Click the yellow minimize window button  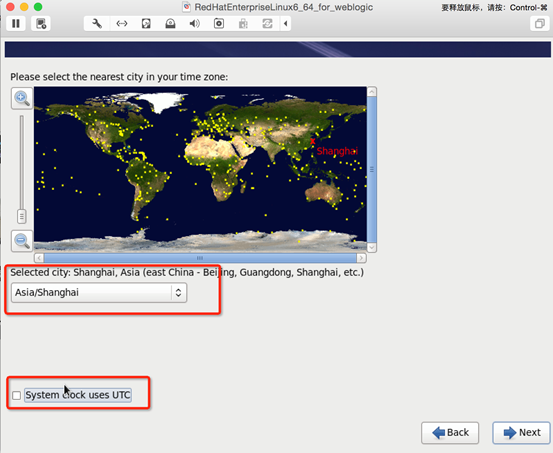click(24, 7)
